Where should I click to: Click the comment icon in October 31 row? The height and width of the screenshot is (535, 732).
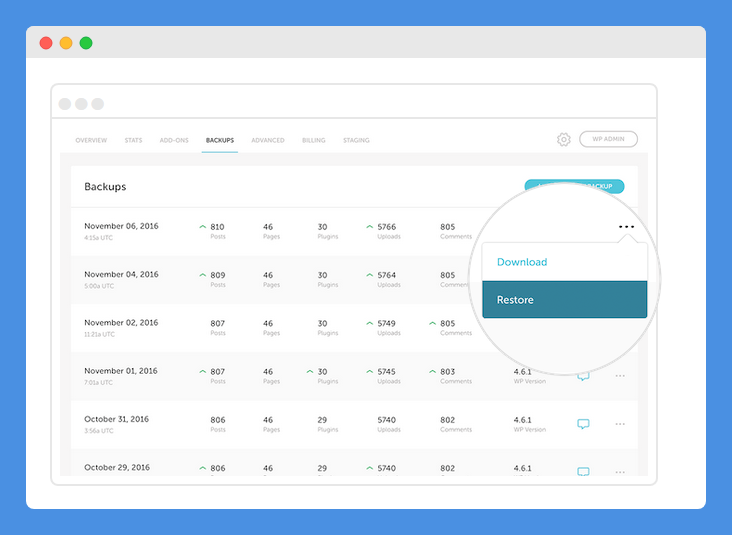[583, 424]
